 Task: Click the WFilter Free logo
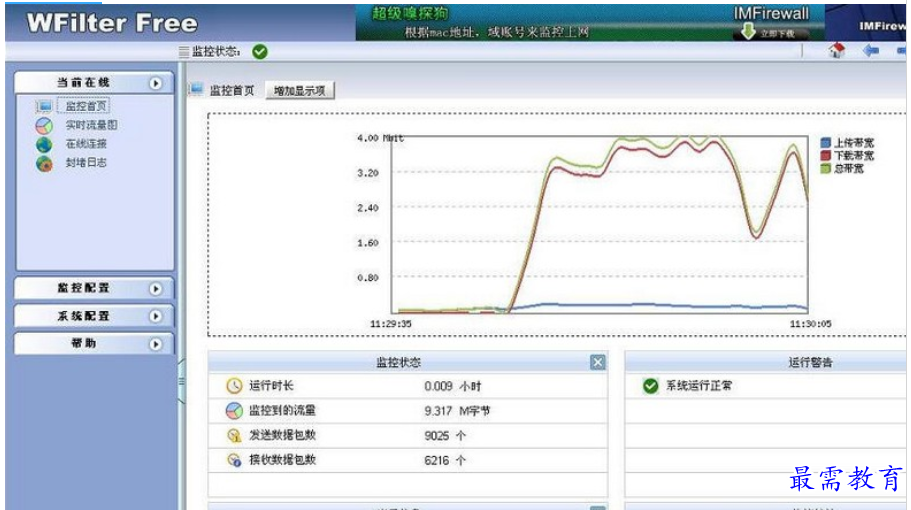(x=112, y=23)
